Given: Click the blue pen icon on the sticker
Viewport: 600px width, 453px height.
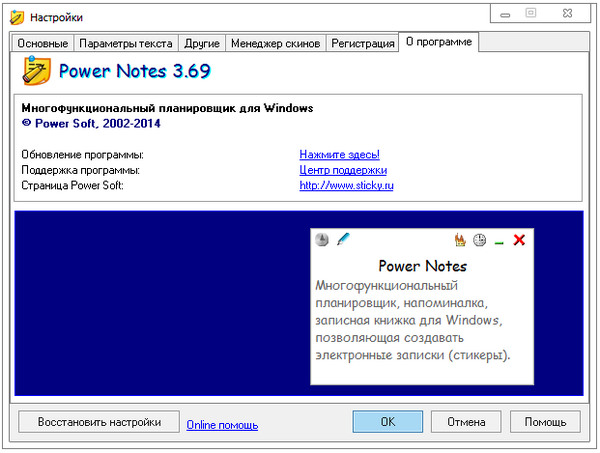Looking at the screenshot, I should coord(343,239).
